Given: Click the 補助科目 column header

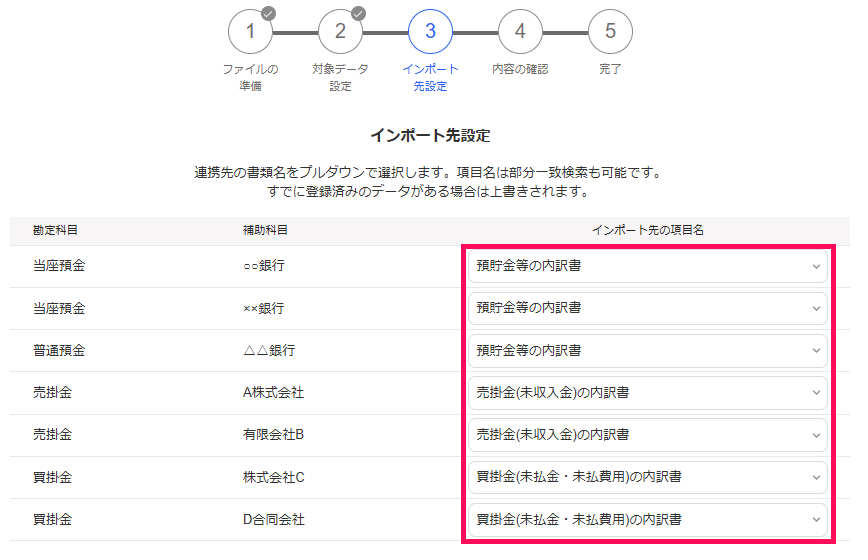Looking at the screenshot, I should coord(265,230).
